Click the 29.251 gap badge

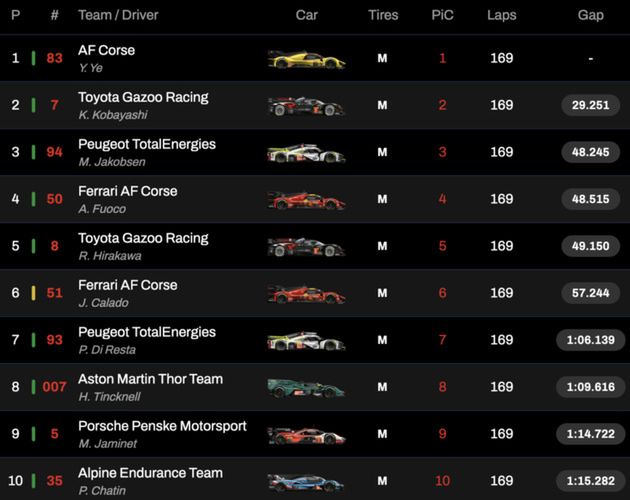click(x=590, y=106)
